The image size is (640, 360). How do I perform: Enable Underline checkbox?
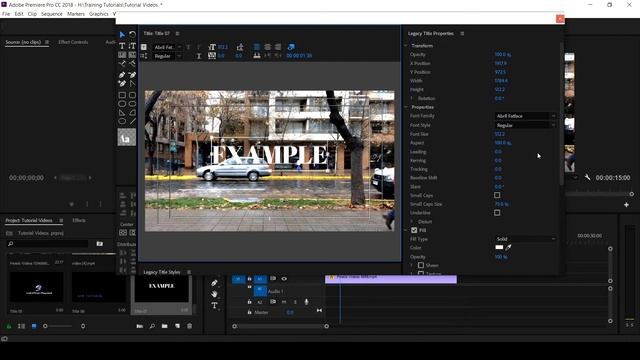pyautogui.click(x=497, y=213)
